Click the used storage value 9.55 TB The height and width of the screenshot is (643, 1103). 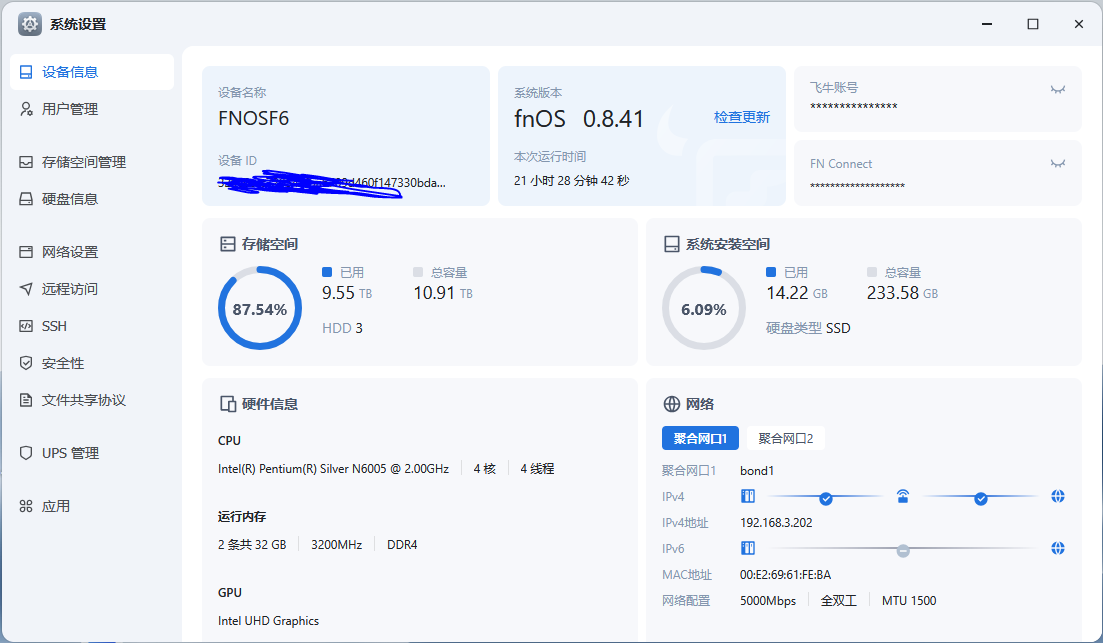[x=347, y=293]
